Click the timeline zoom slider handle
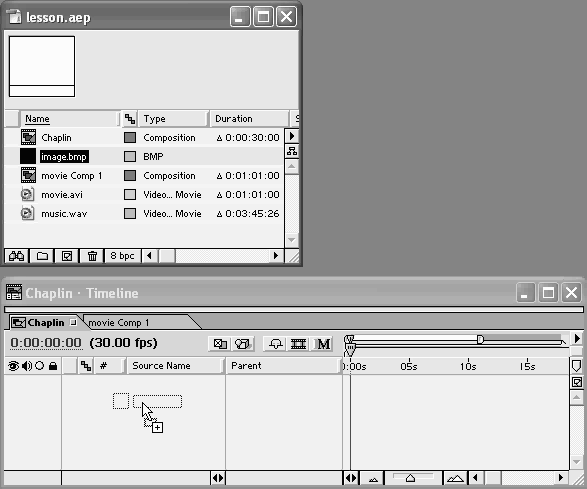This screenshot has width=587, height=489. click(x=411, y=478)
